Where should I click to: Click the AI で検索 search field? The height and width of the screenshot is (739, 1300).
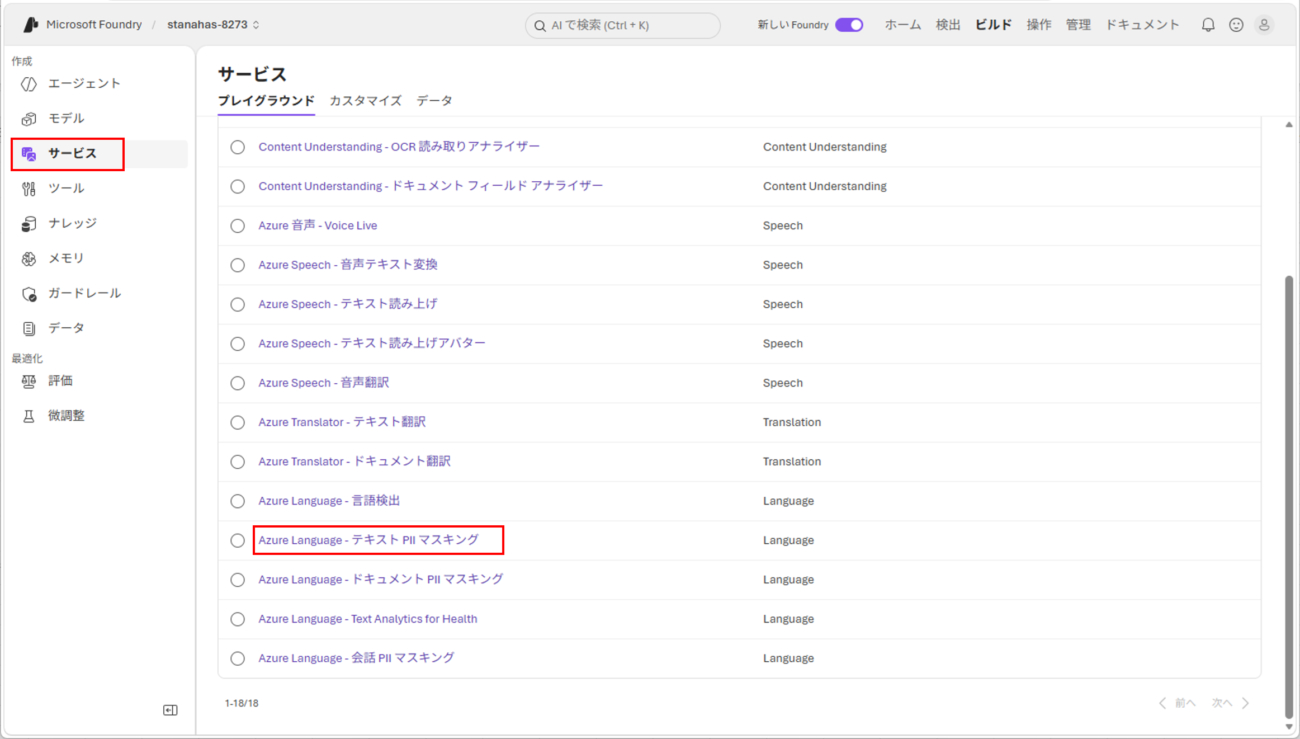coord(622,26)
